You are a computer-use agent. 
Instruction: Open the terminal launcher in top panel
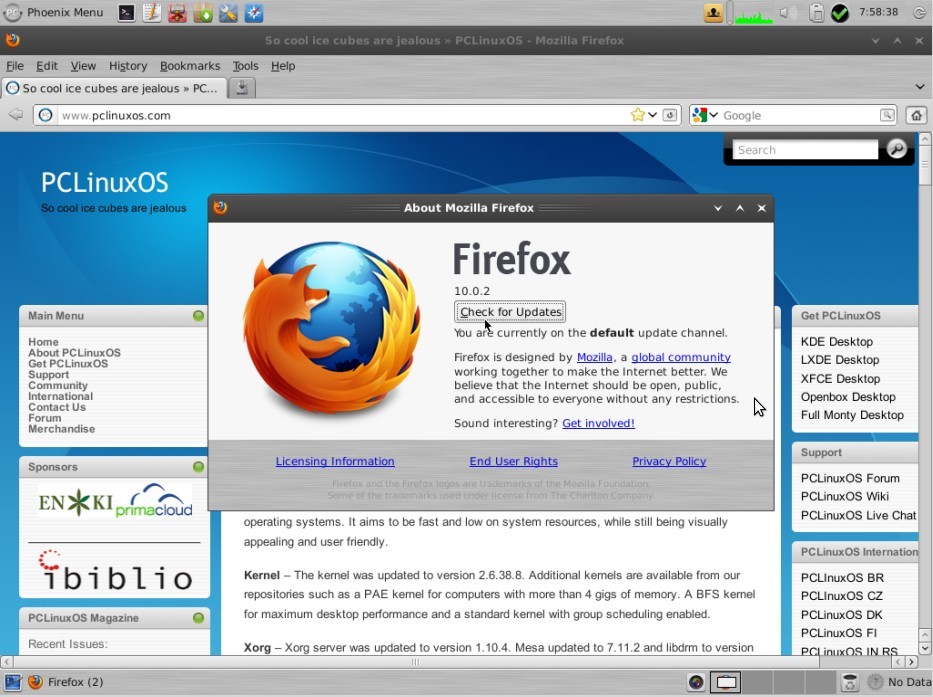(x=127, y=13)
